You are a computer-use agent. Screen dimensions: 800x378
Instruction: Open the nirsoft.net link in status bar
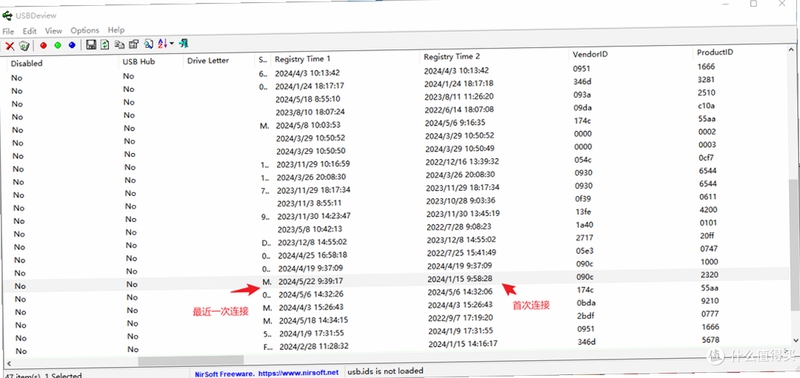298,373
